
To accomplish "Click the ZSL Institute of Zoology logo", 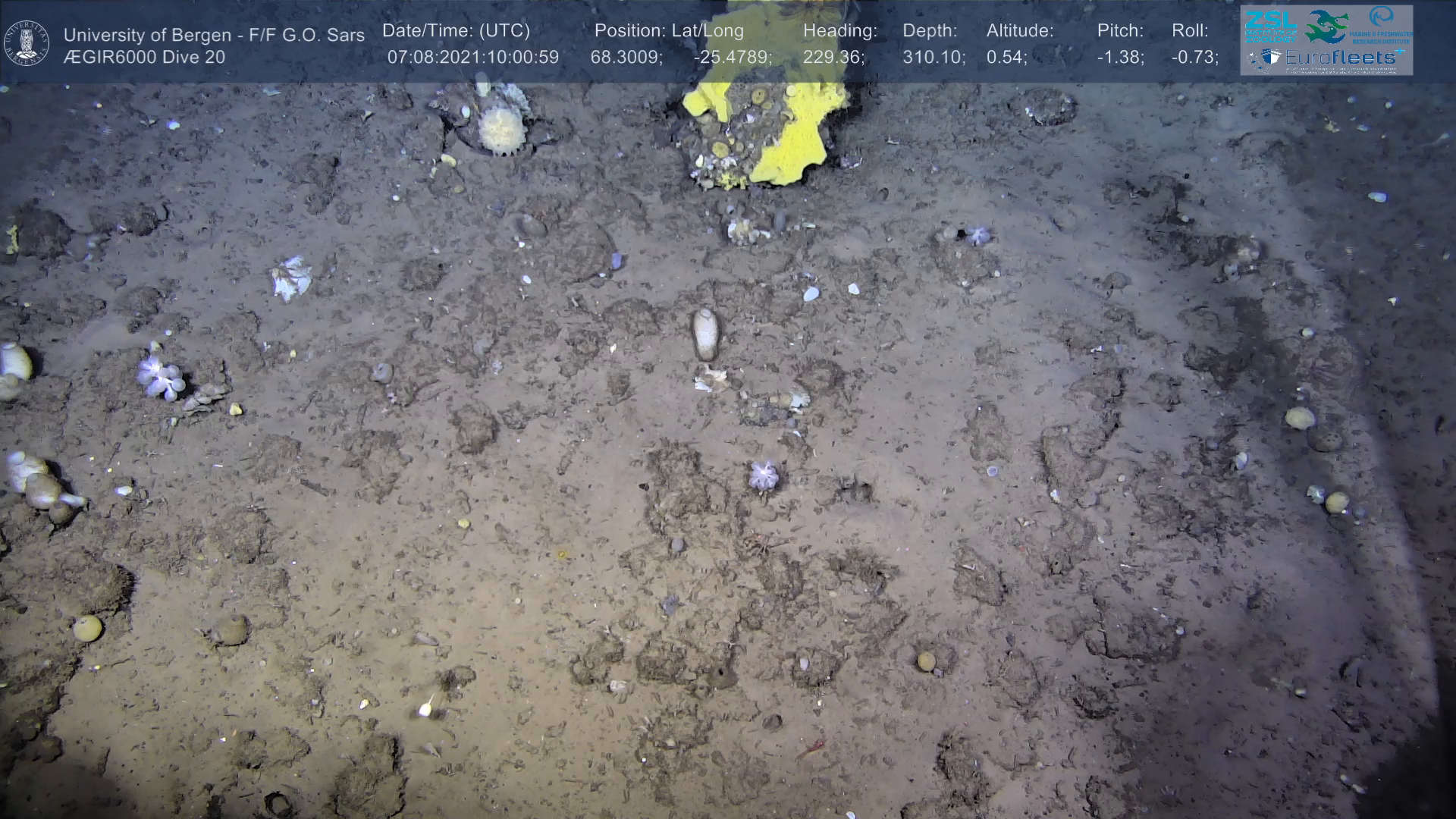I will click(1271, 26).
